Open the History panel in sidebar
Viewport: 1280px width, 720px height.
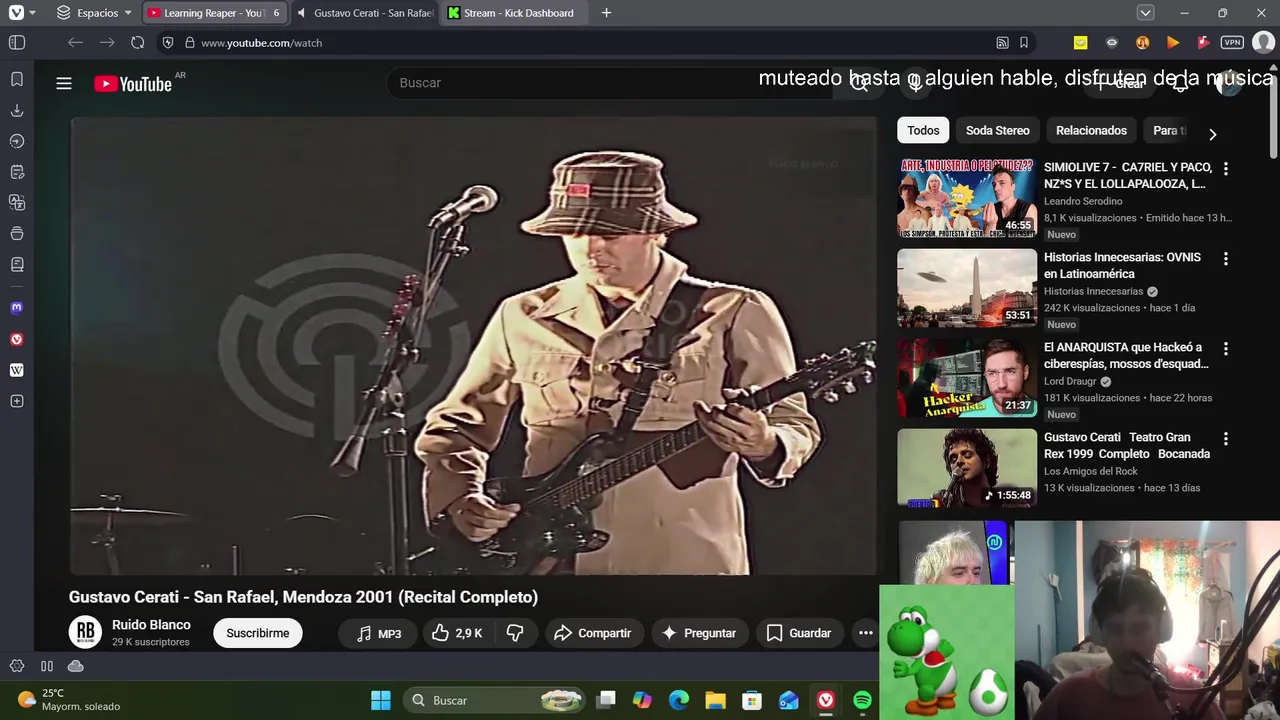(17, 141)
